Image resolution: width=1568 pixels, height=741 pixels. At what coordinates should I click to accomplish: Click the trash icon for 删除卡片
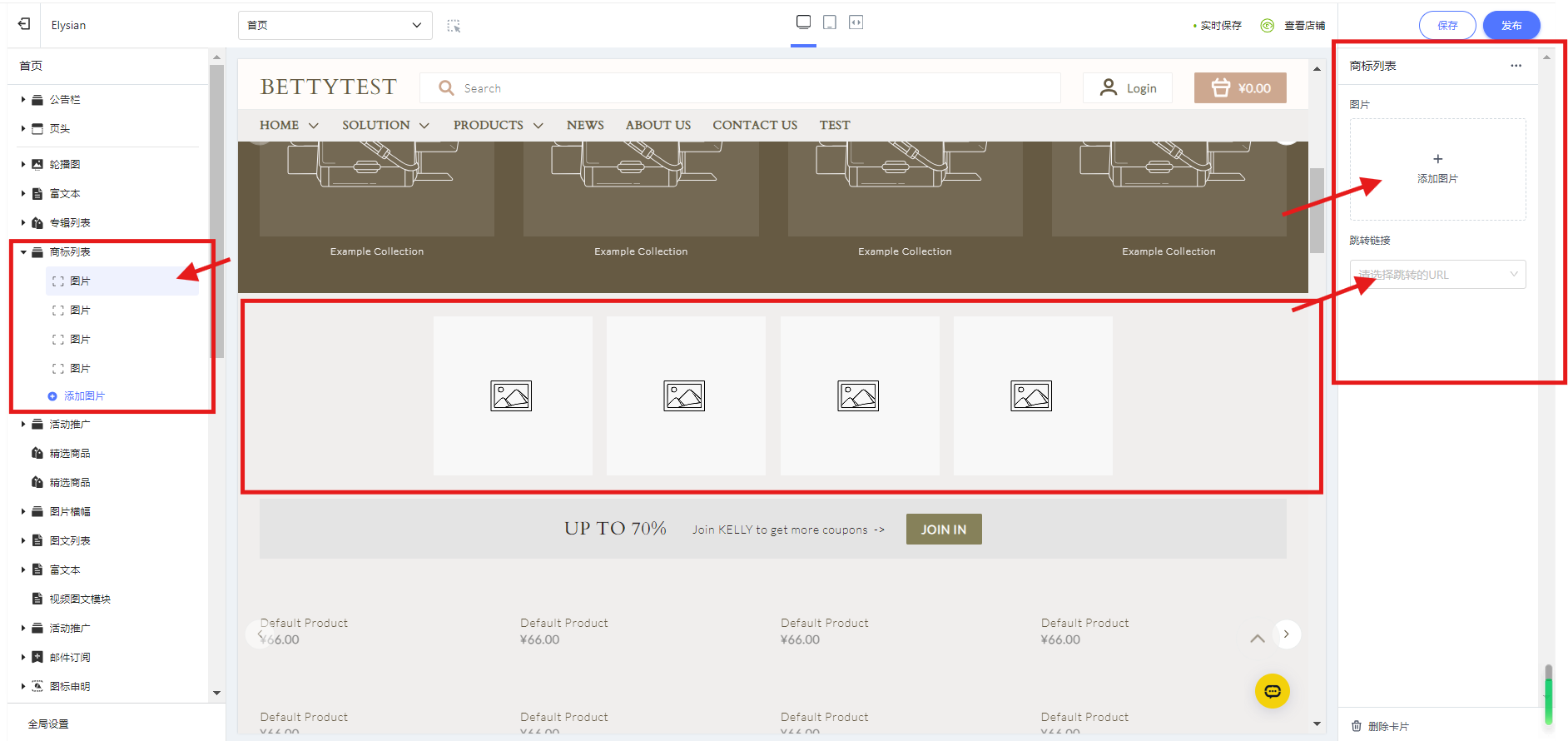pyautogui.click(x=1357, y=726)
